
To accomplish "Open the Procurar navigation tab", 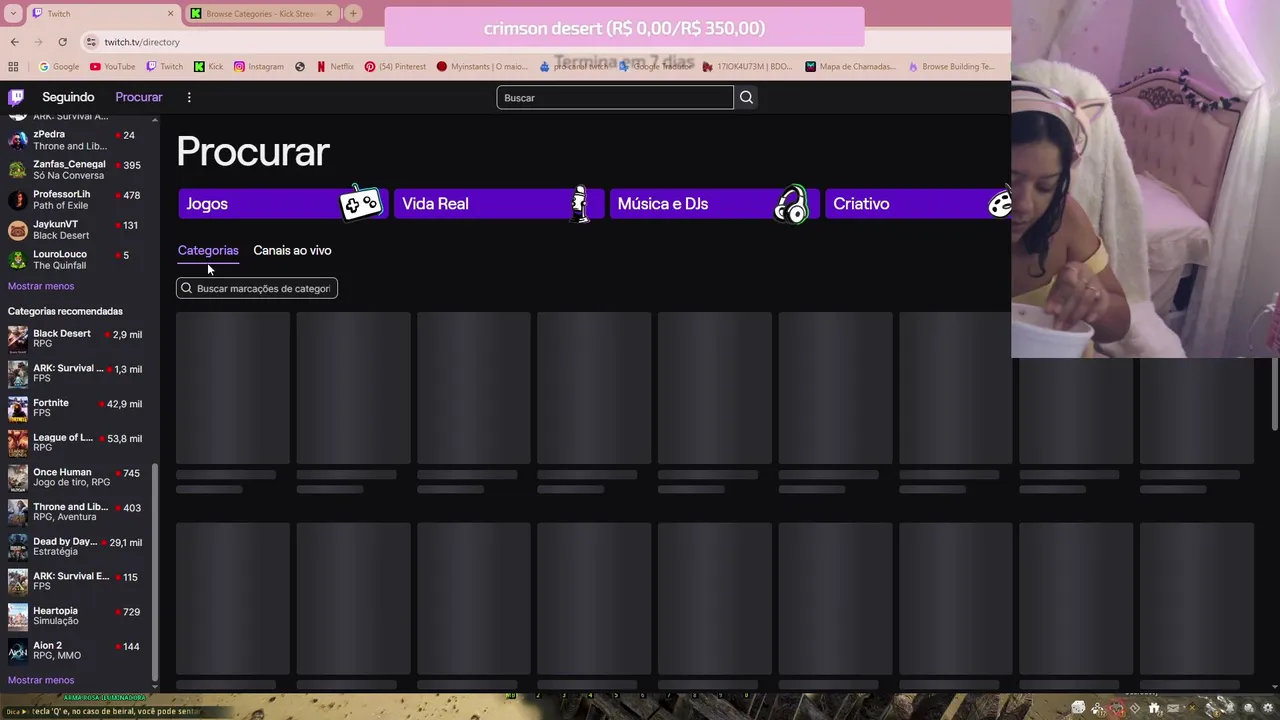I will click(139, 97).
